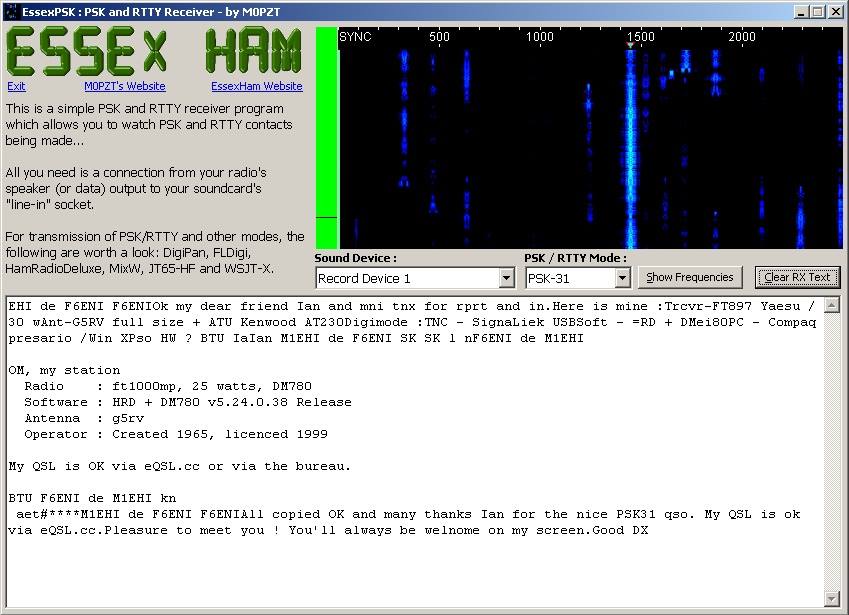Click the 'My QSL is OK via eQSL.cc' line
This screenshot has width=849, height=615.
(179, 466)
